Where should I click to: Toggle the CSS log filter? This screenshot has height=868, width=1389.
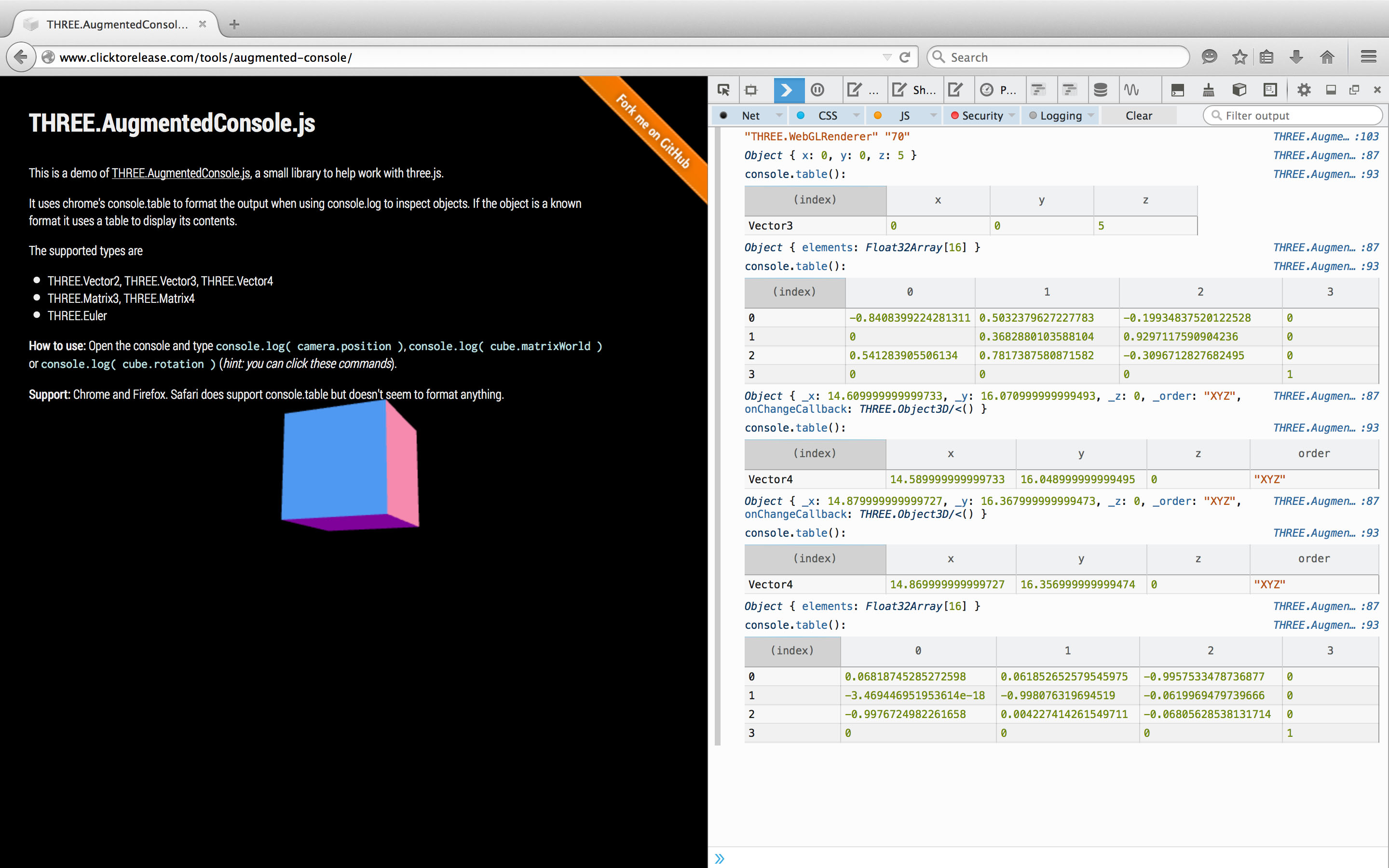[828, 115]
